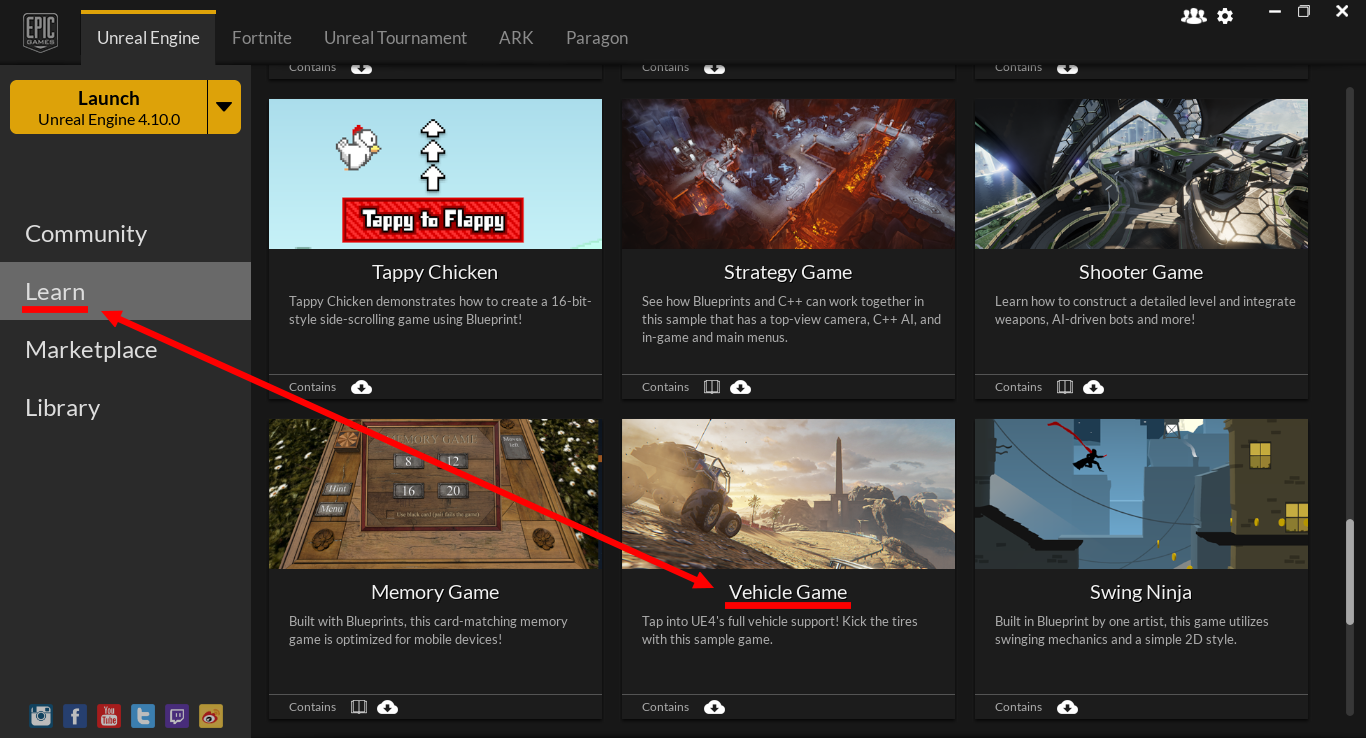Click the Vehicle Game download cloud icon
Image resolution: width=1366 pixels, height=738 pixels.
coord(714,707)
